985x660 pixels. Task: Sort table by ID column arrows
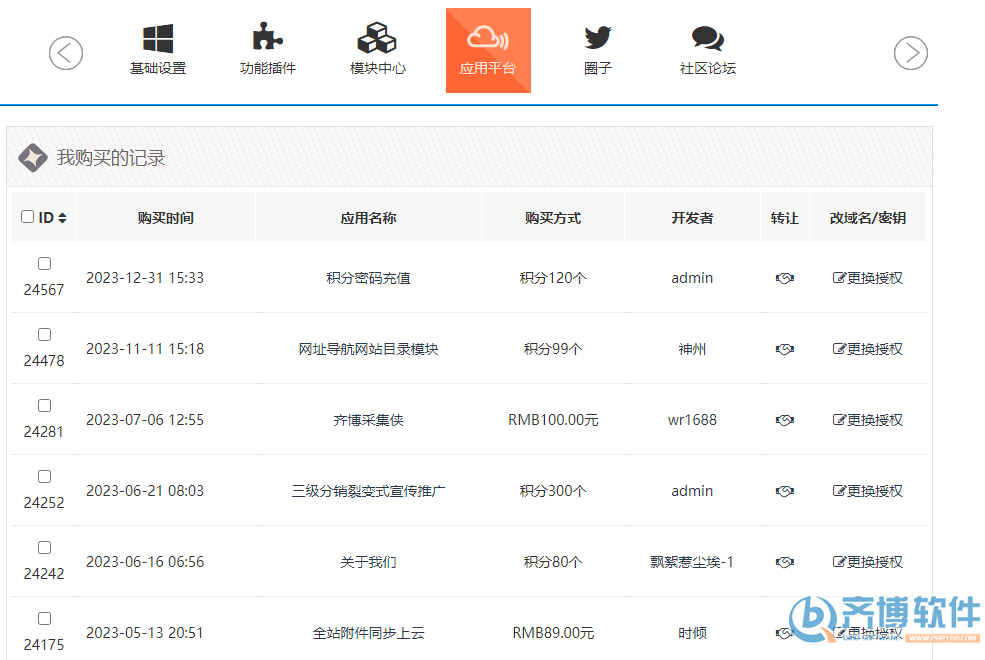(x=62, y=218)
